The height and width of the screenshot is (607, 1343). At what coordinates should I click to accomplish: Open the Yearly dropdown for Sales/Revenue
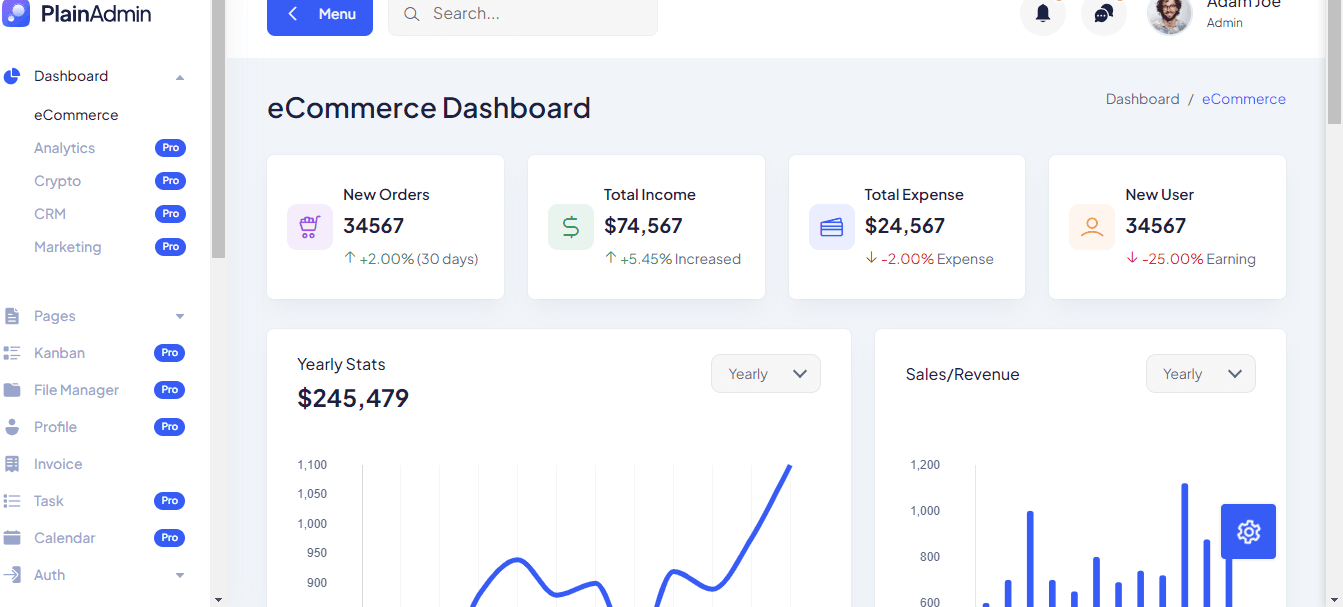click(x=1201, y=373)
